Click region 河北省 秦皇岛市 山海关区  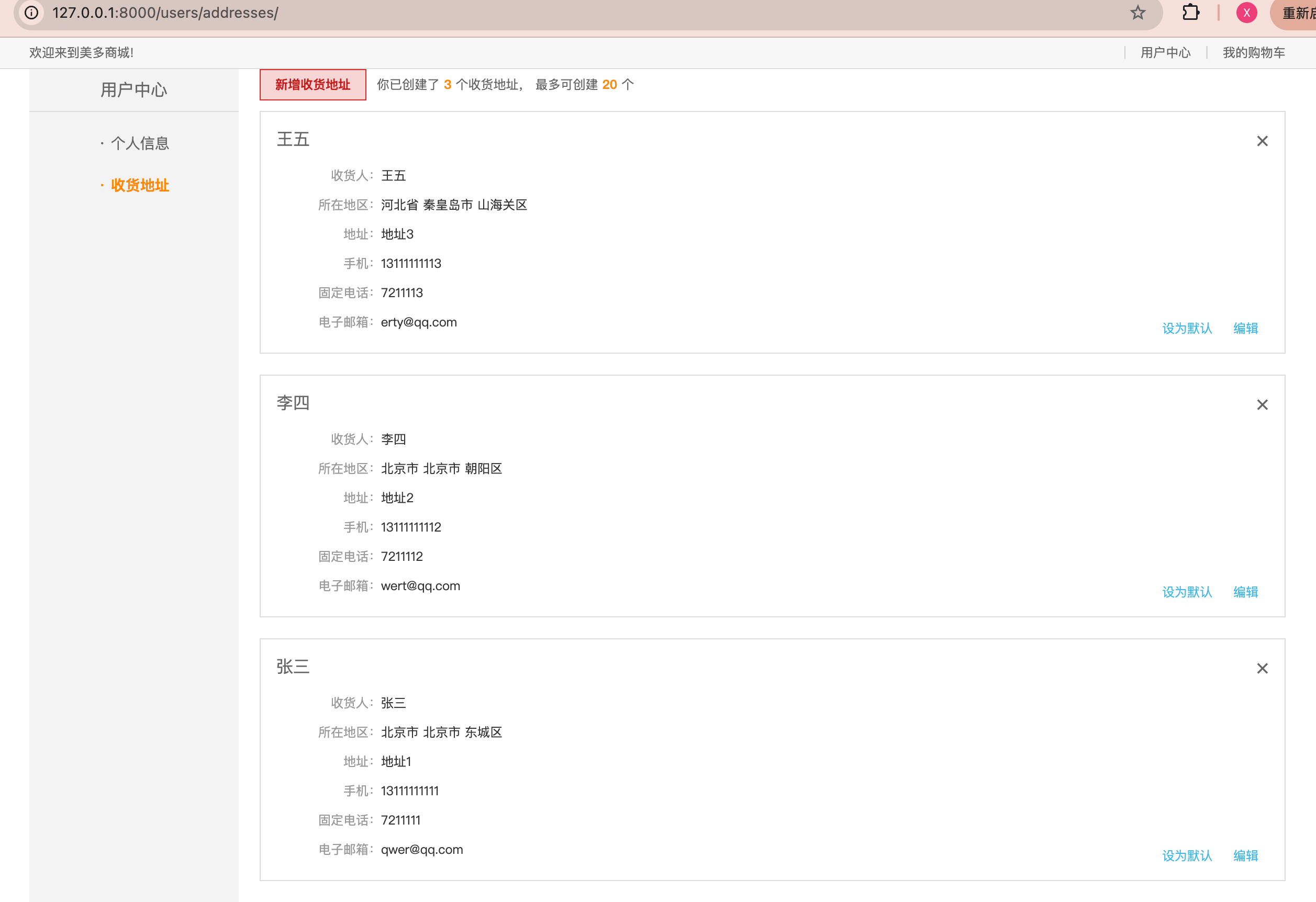pyautogui.click(x=454, y=205)
